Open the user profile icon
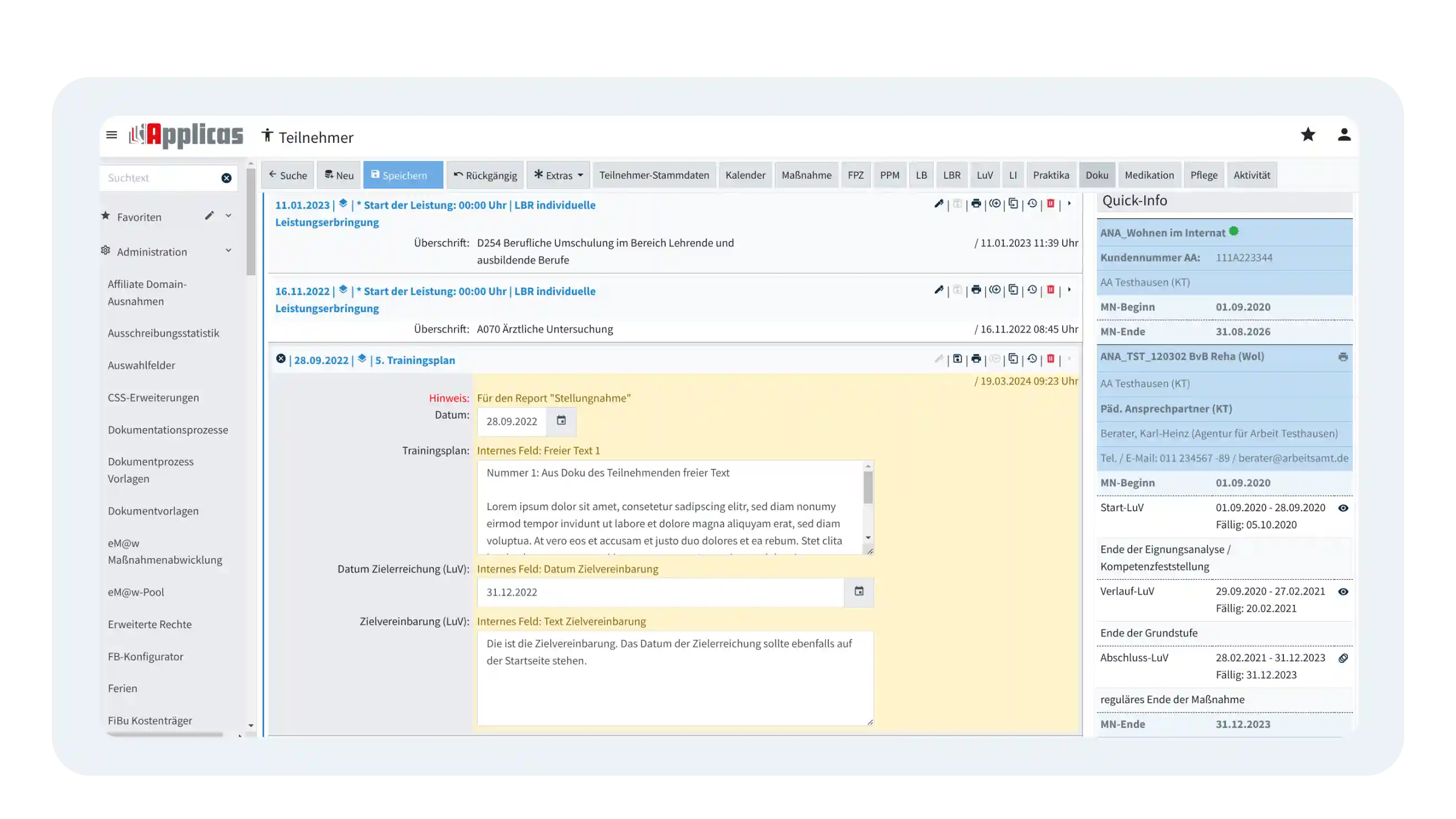Screen dimensions: 1456x819 pos(1343,135)
